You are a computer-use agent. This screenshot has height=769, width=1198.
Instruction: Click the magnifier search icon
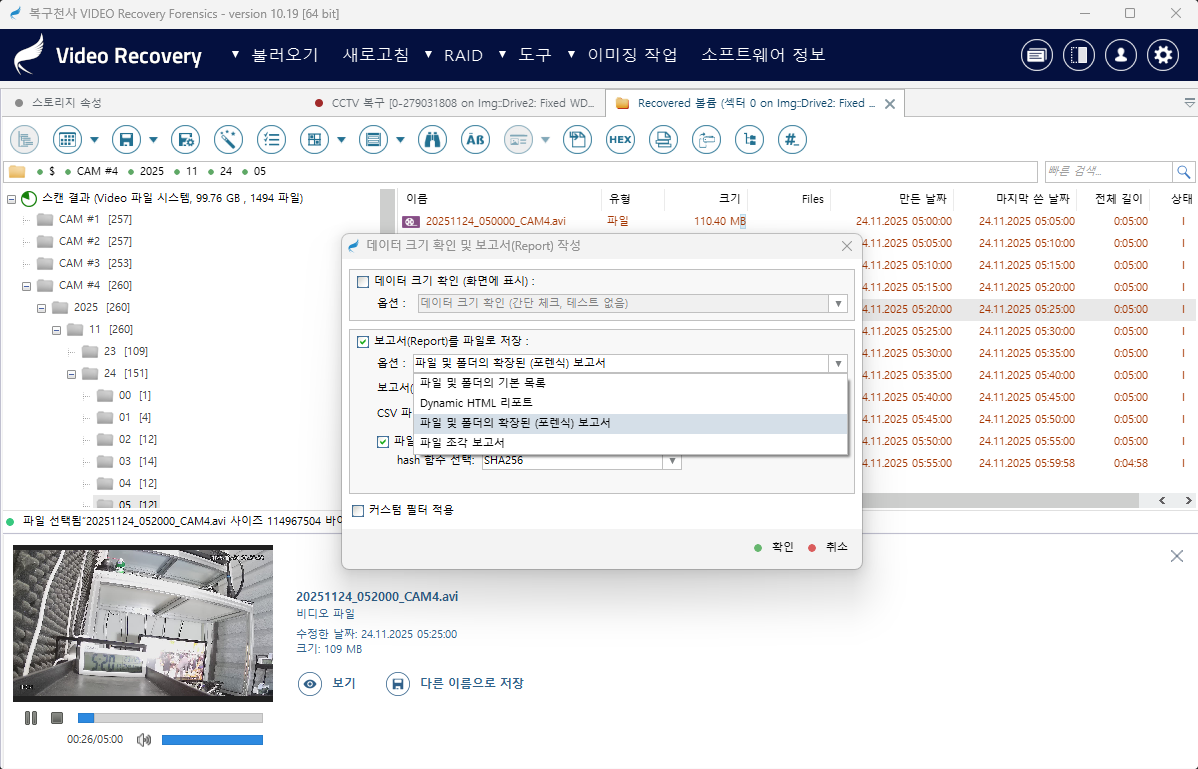click(x=1183, y=171)
